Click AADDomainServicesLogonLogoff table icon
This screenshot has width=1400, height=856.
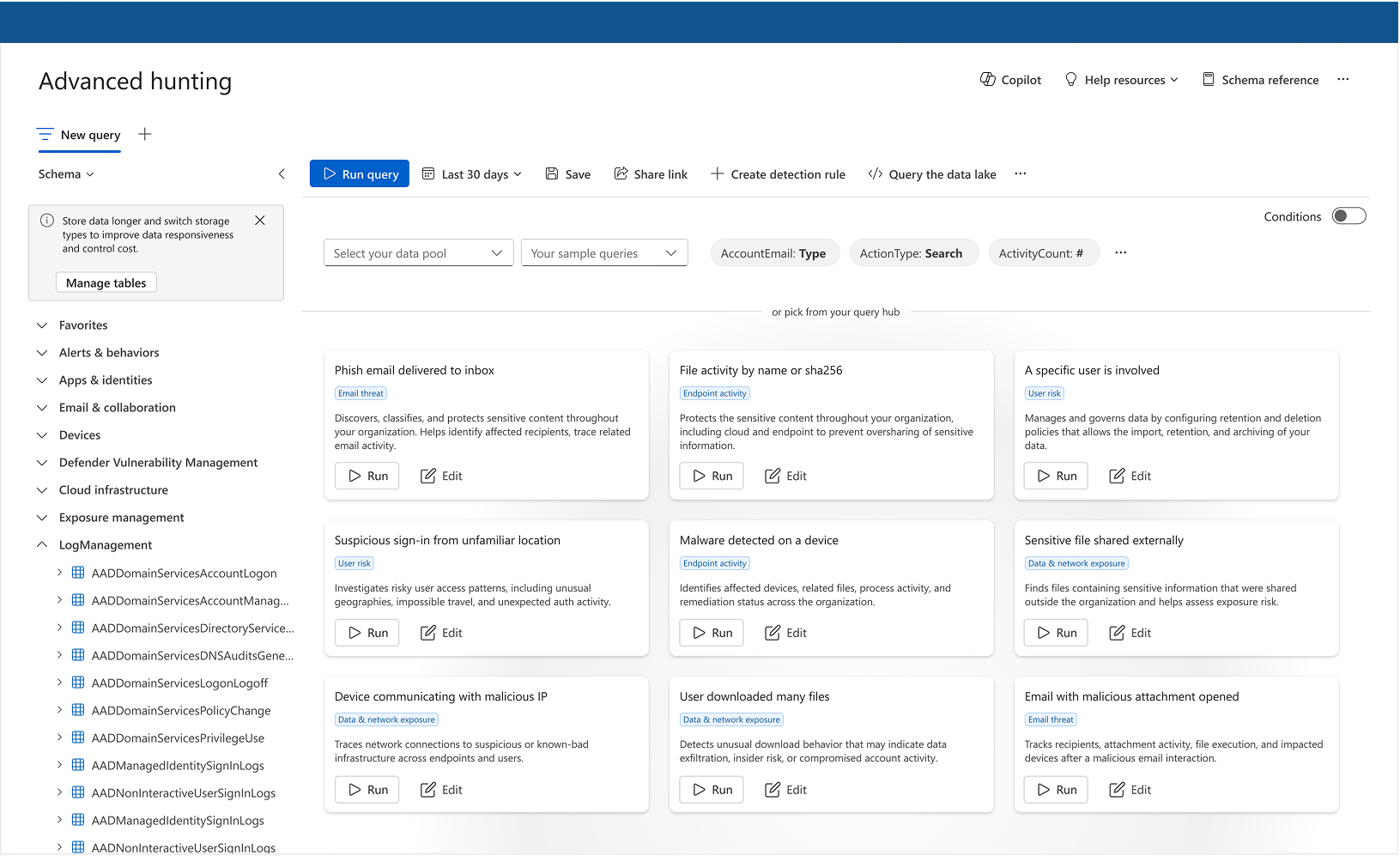pos(78,683)
